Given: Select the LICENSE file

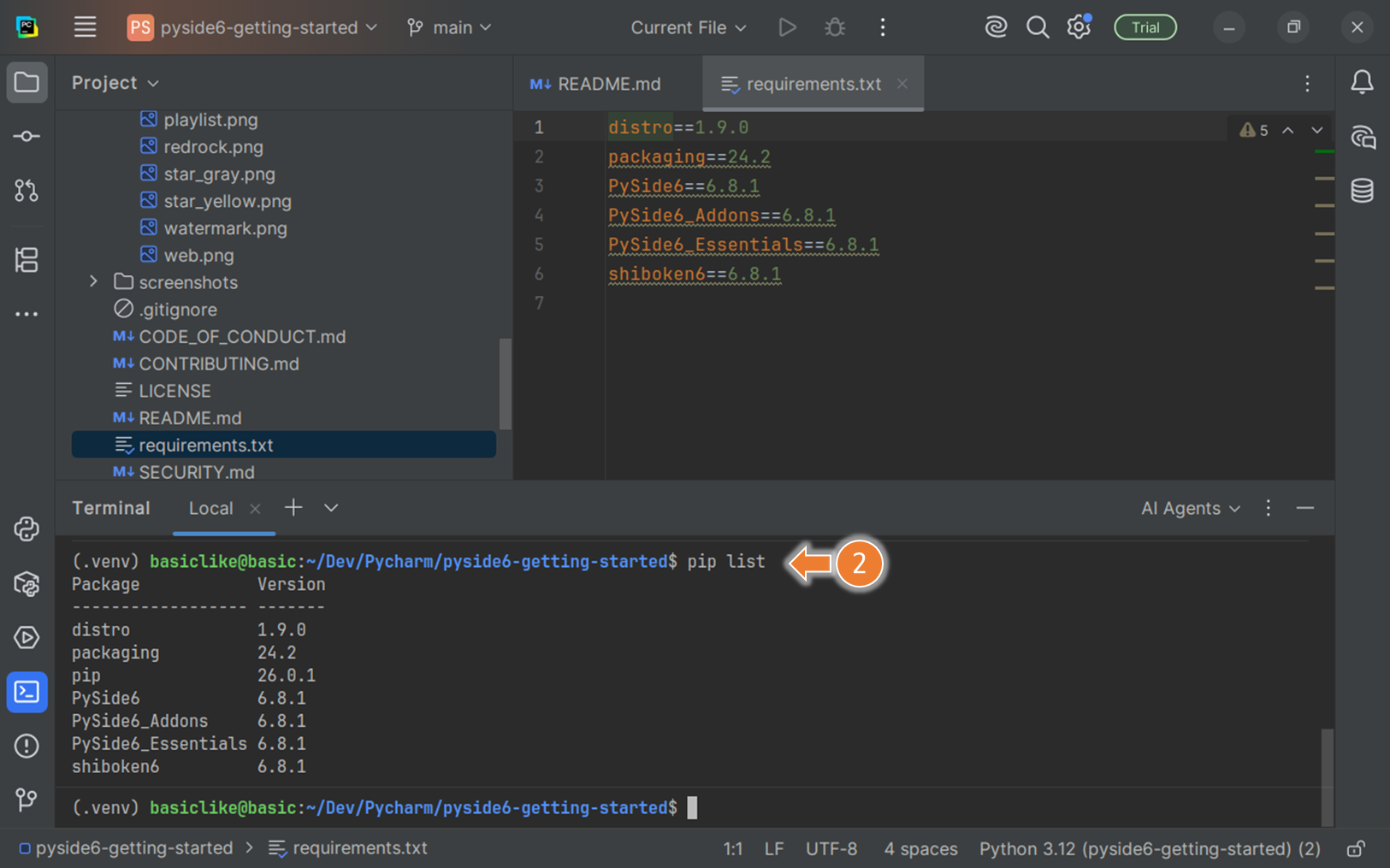Looking at the screenshot, I should 174,391.
